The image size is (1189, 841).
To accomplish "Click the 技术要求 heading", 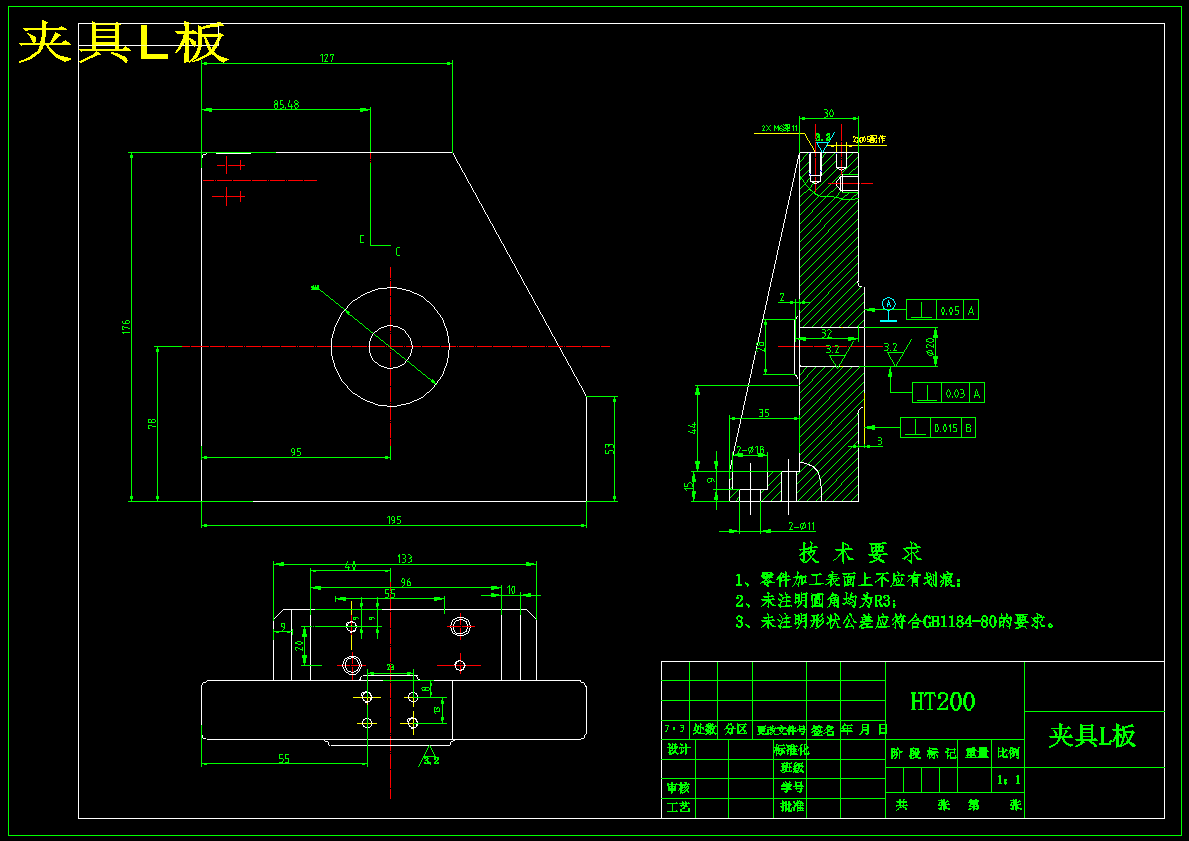I will (x=861, y=553).
